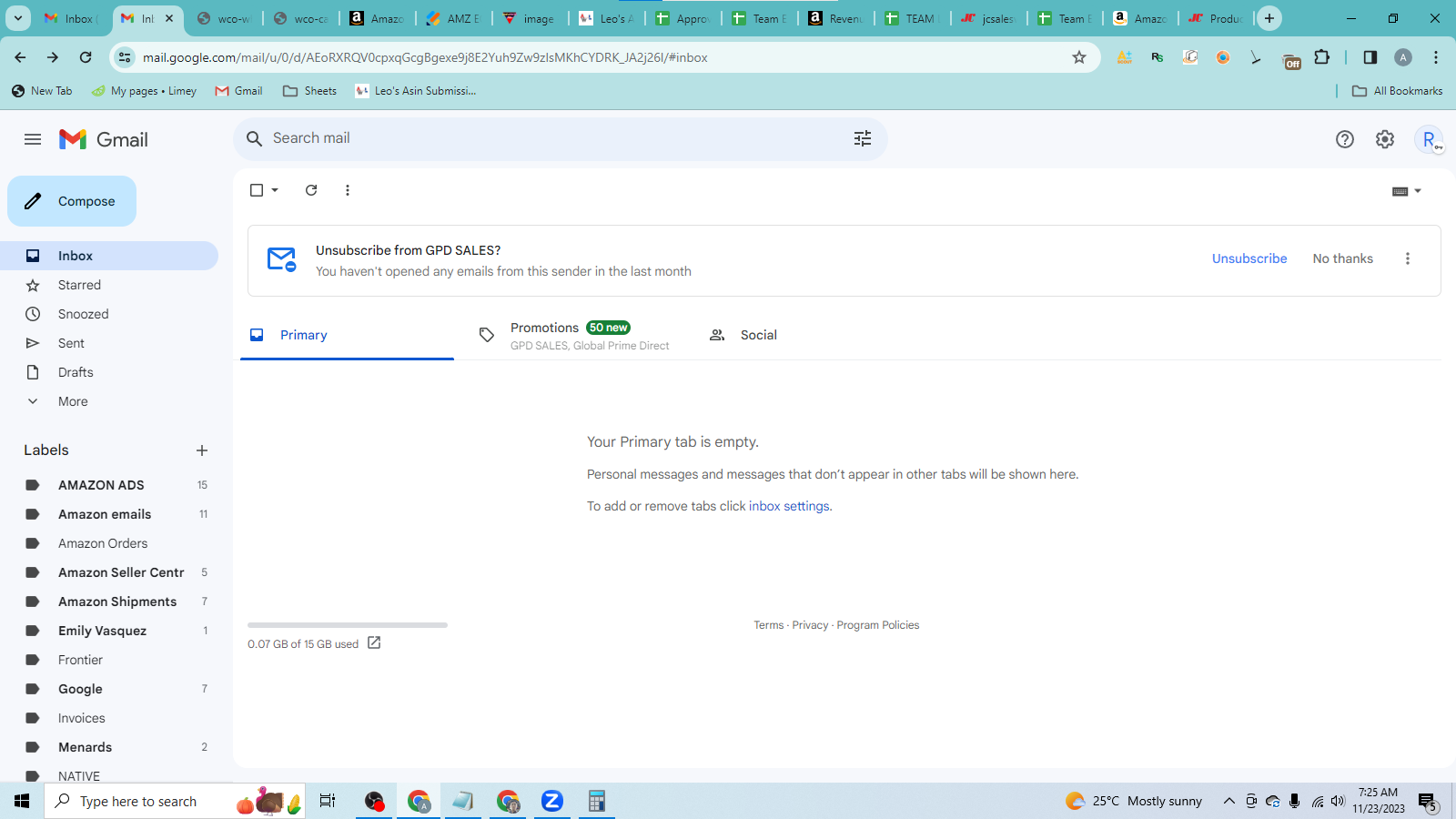
Task: Expand the tab search dropdown arrow
Action: pos(18,18)
